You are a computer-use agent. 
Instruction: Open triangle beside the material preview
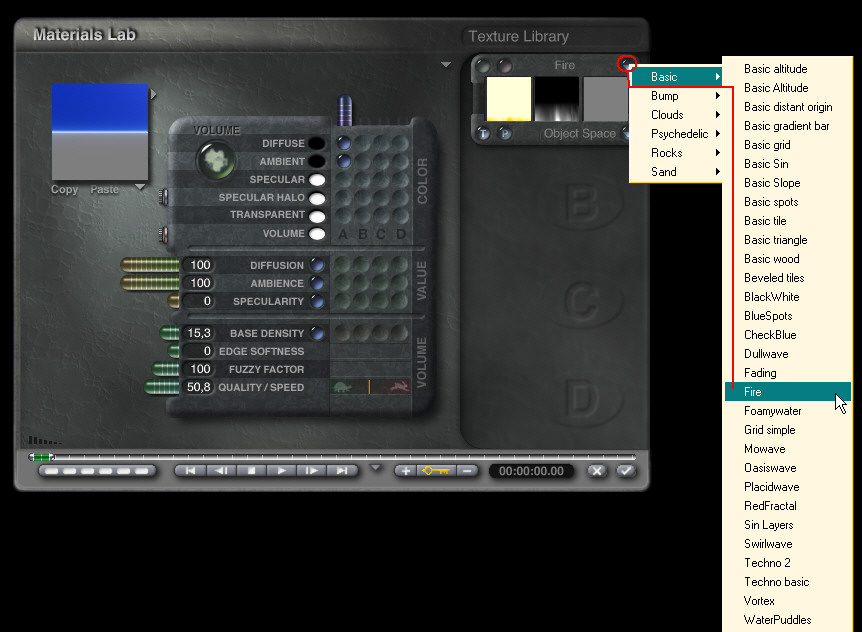pyautogui.click(x=153, y=95)
